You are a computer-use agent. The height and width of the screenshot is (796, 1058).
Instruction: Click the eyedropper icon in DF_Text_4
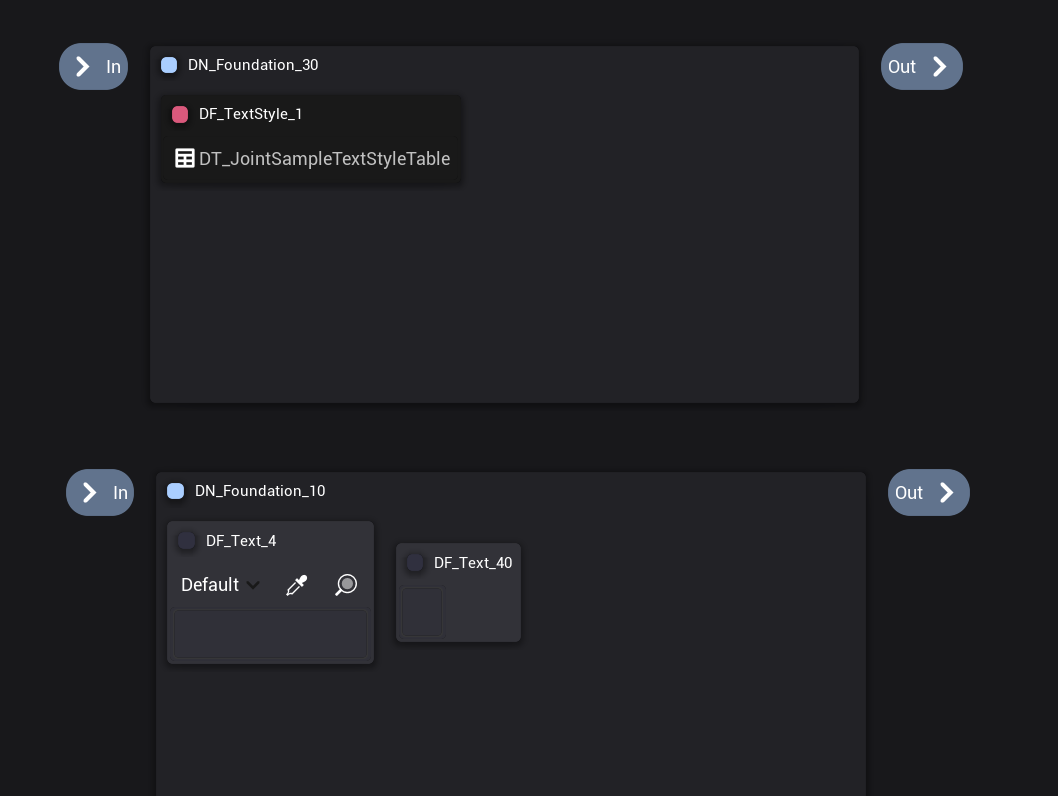pyautogui.click(x=297, y=585)
